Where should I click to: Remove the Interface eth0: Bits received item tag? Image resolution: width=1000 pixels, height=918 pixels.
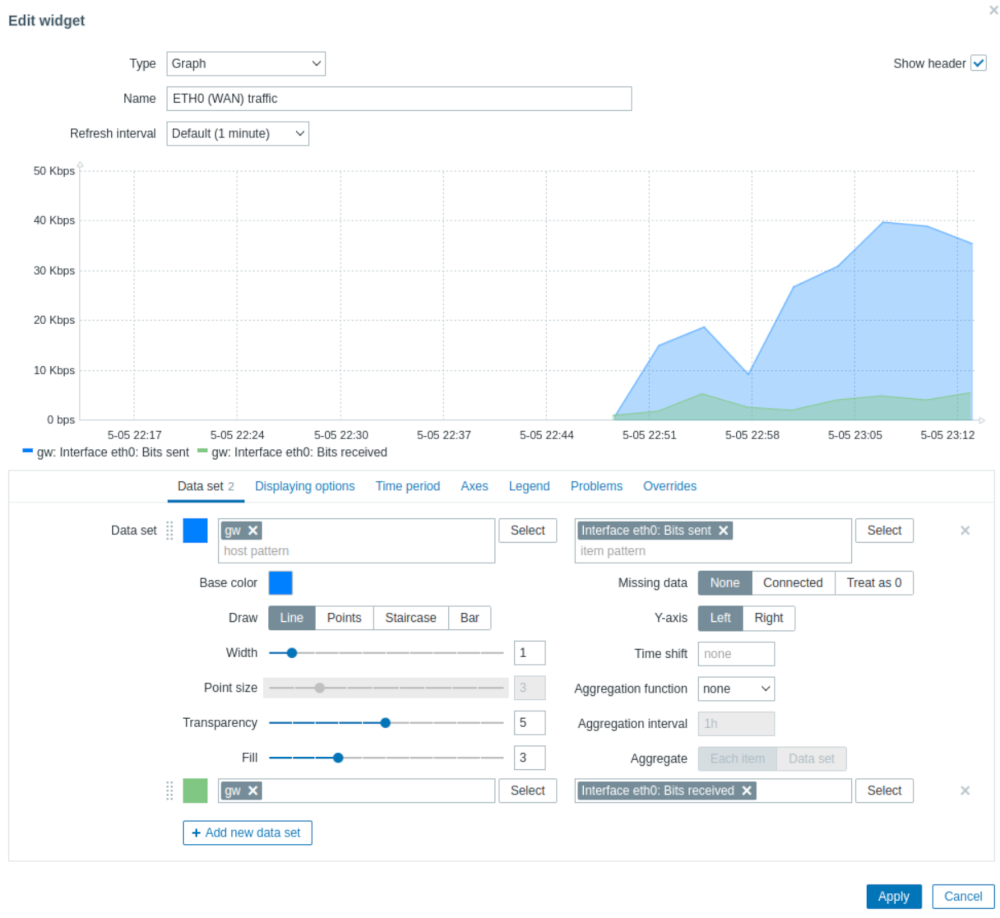pos(747,791)
